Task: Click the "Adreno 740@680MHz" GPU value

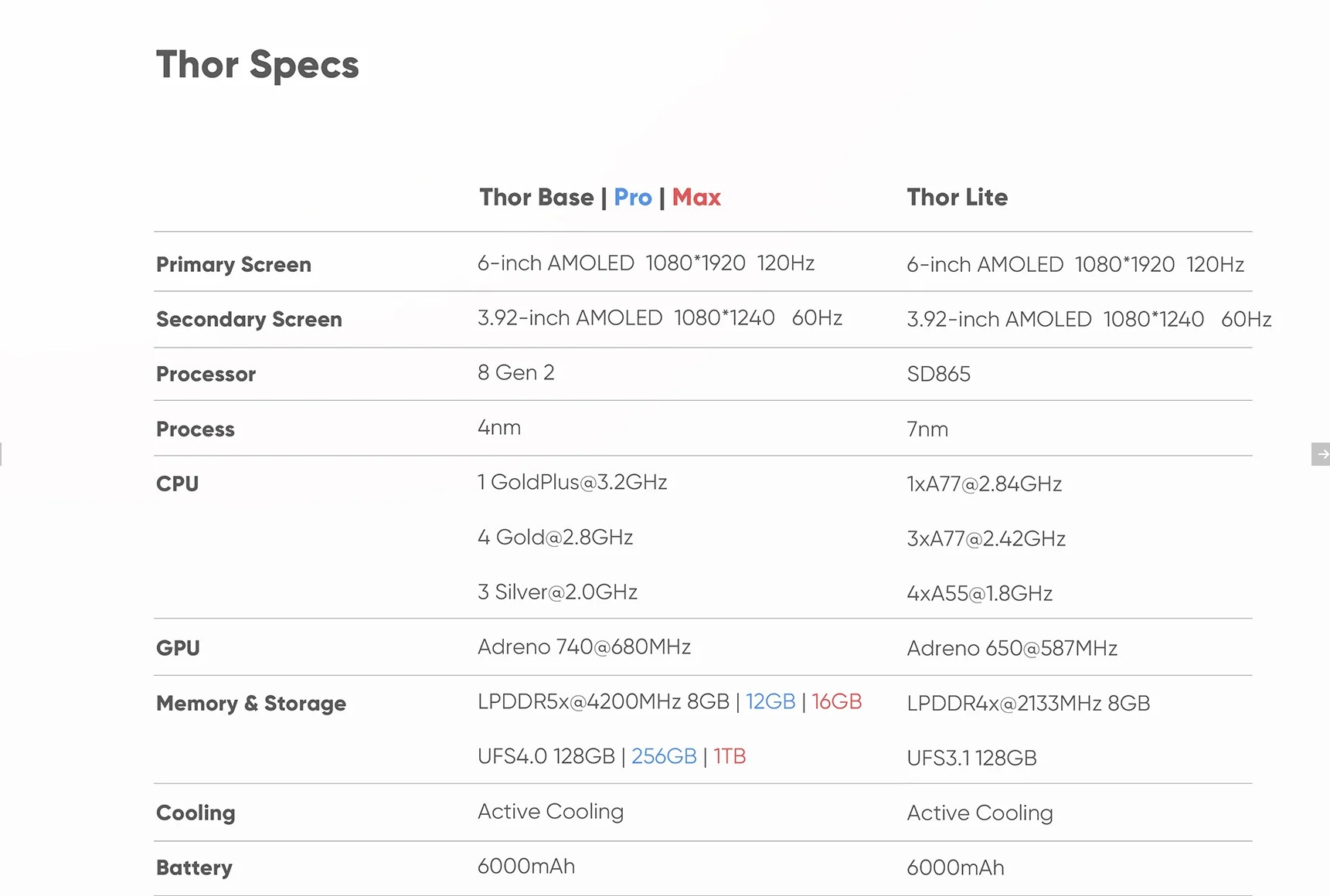Action: click(583, 647)
